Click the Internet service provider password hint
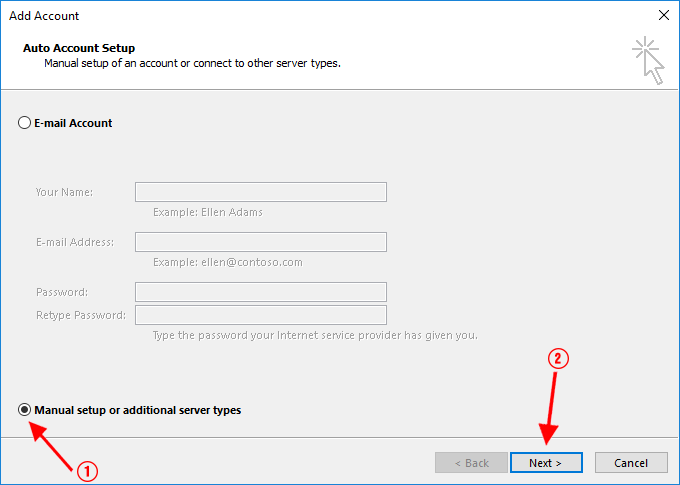Screen dimensions: 680x485 315,335
